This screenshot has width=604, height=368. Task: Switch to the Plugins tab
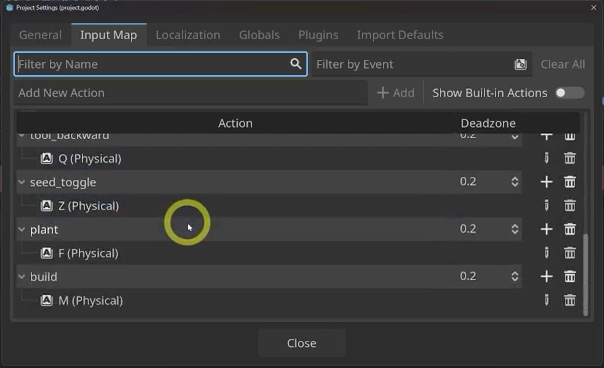pyautogui.click(x=318, y=35)
